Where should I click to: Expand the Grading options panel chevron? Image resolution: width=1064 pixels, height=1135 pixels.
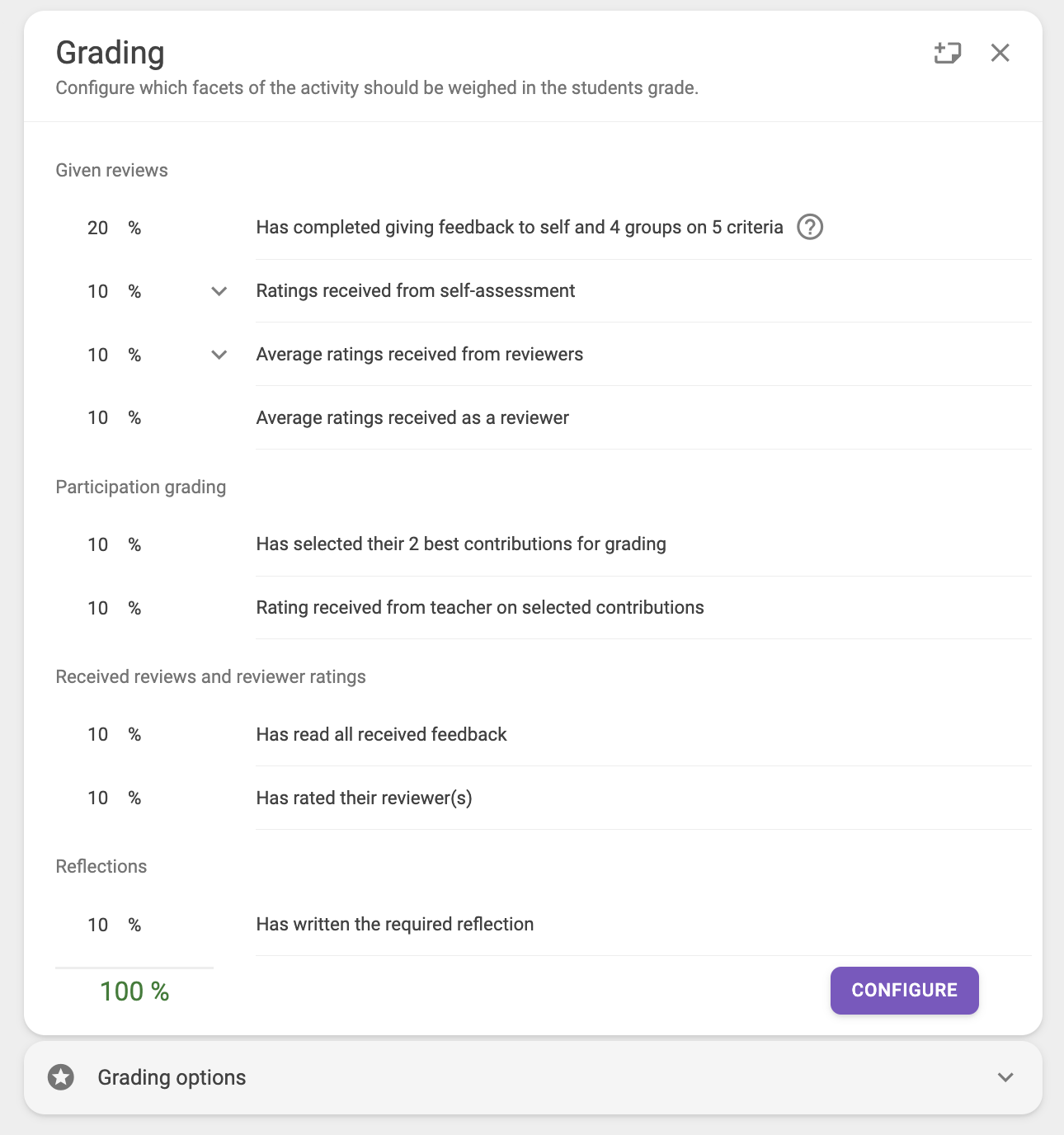coord(1005,1077)
